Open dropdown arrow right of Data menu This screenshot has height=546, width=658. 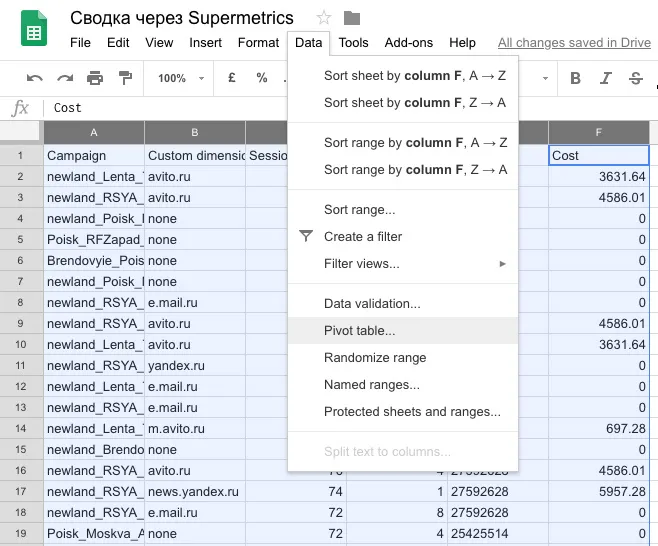tap(545, 78)
